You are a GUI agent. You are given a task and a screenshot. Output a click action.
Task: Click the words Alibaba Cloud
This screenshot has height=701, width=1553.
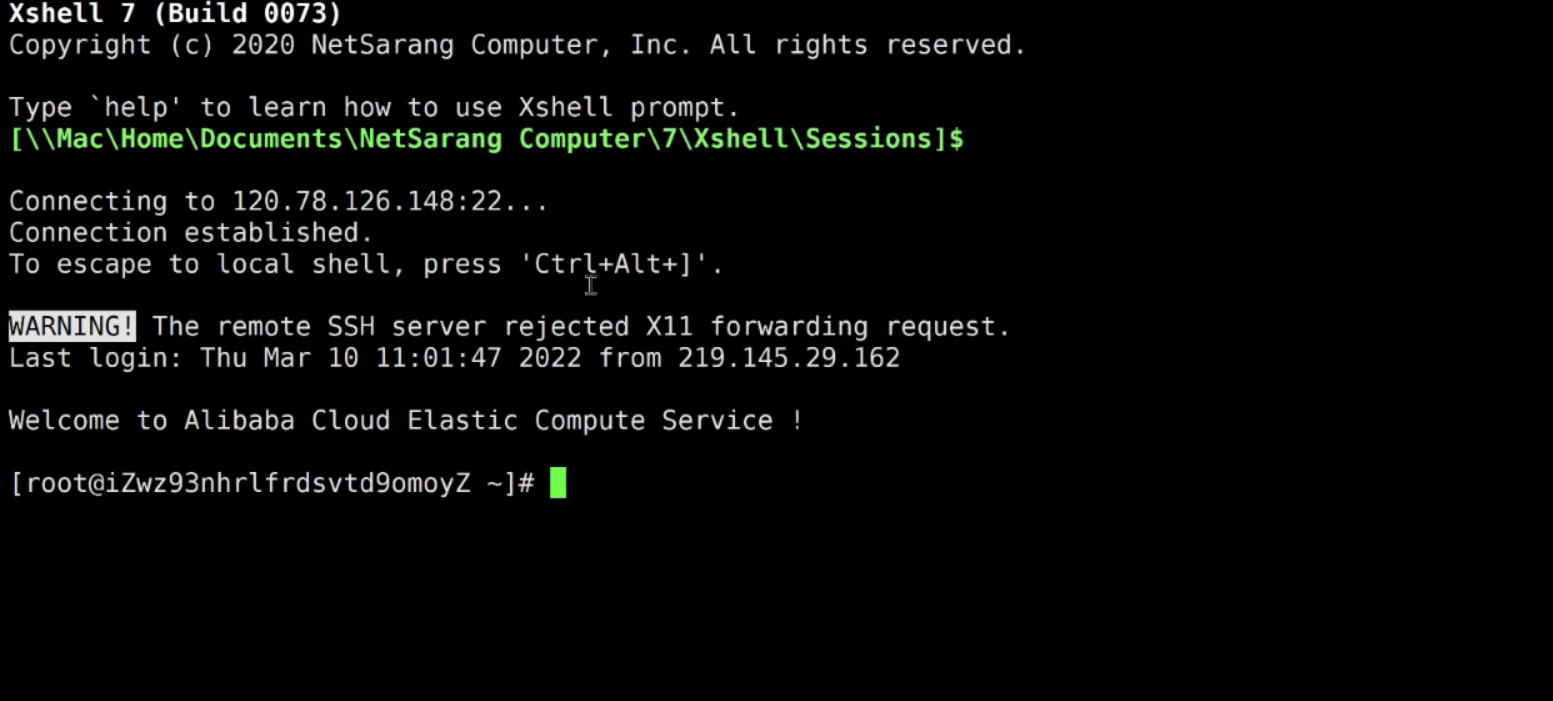(x=287, y=420)
